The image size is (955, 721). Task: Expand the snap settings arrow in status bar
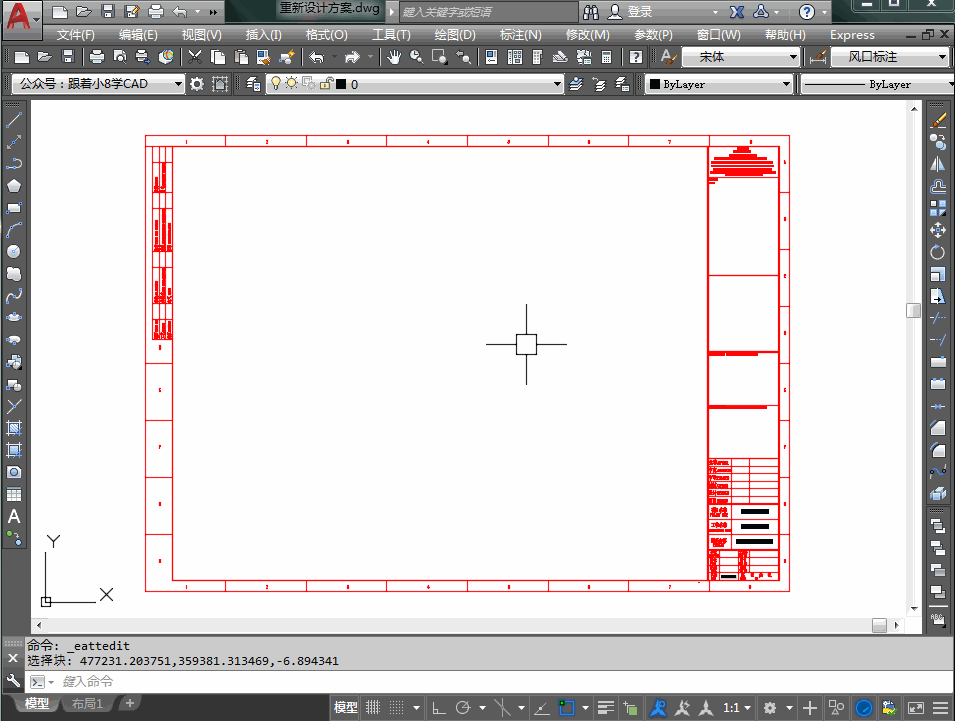pos(417,708)
